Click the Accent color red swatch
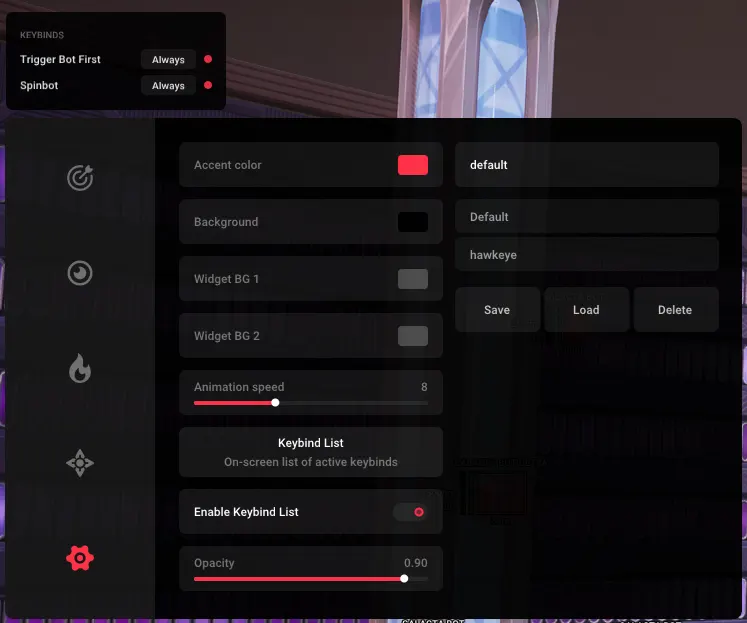This screenshot has width=747, height=623. [x=413, y=165]
